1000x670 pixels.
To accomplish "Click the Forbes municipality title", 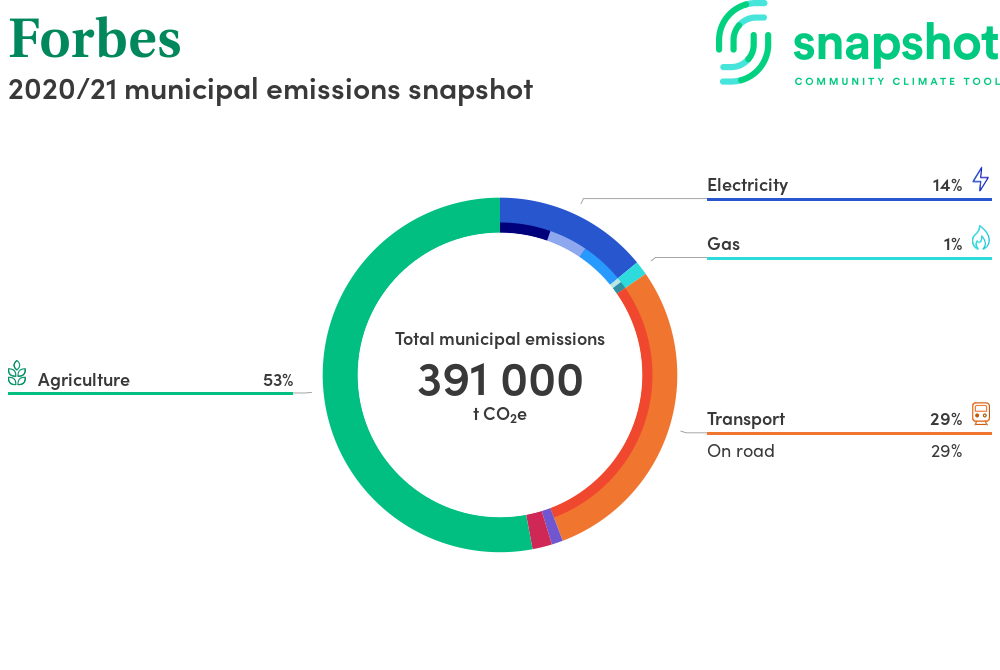I will point(95,38).
